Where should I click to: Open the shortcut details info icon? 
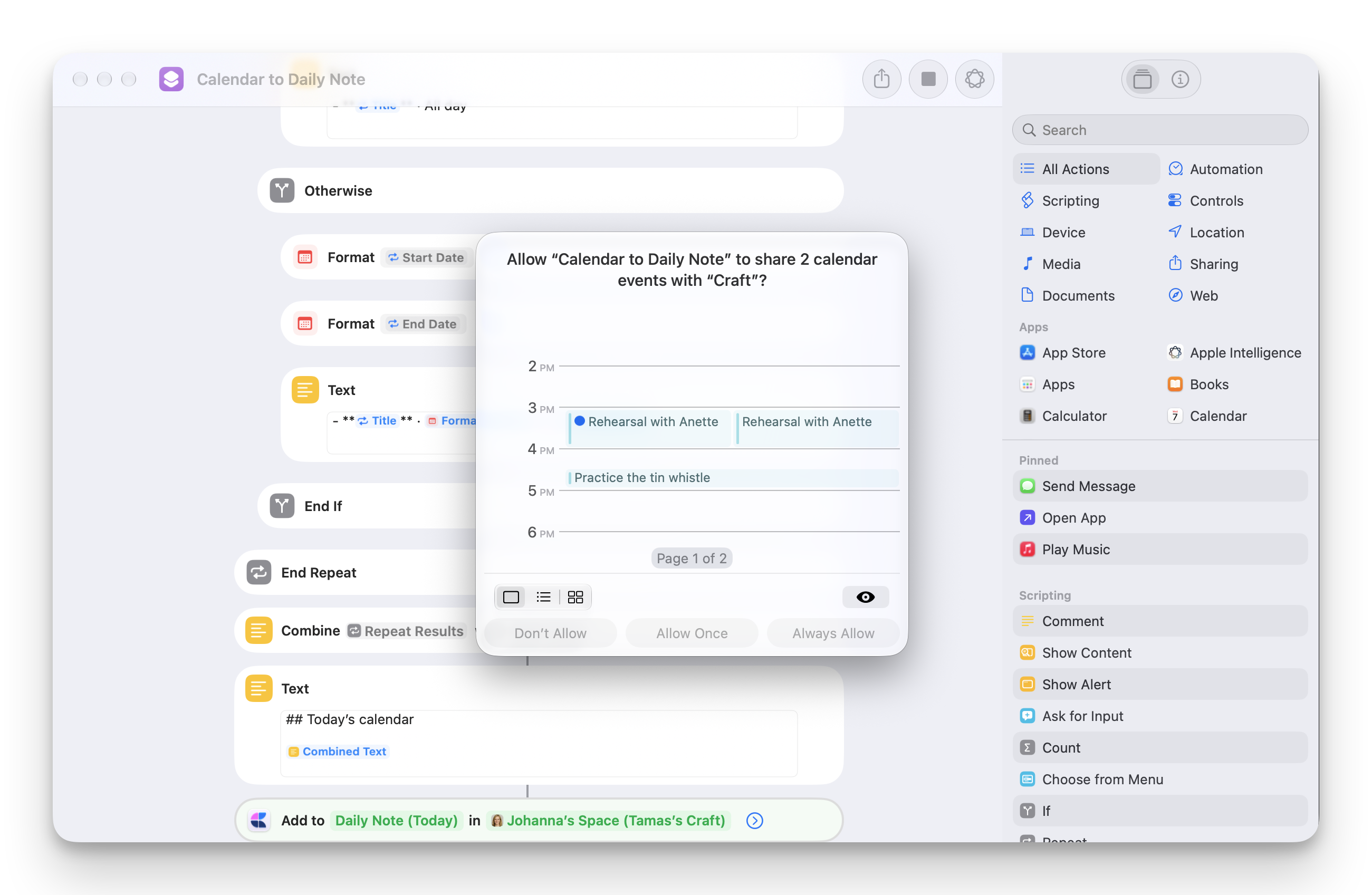point(1180,79)
